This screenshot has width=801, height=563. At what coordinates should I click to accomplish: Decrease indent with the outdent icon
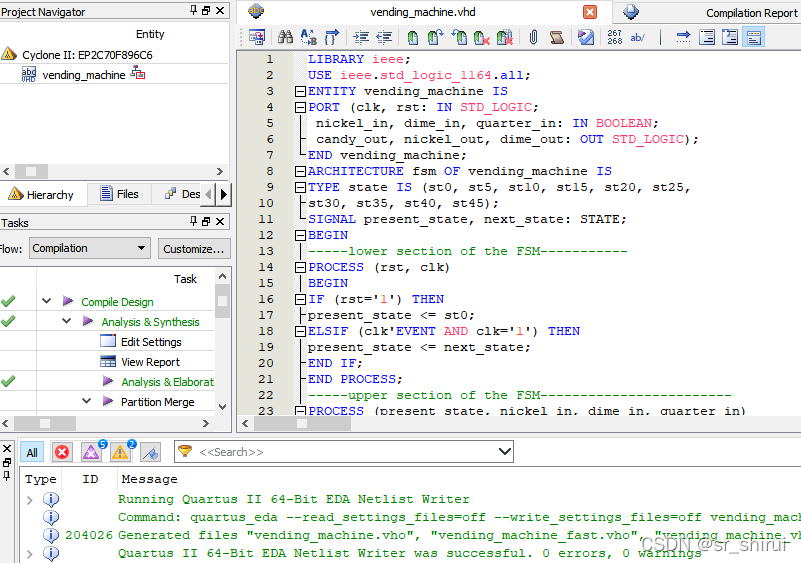[x=384, y=37]
